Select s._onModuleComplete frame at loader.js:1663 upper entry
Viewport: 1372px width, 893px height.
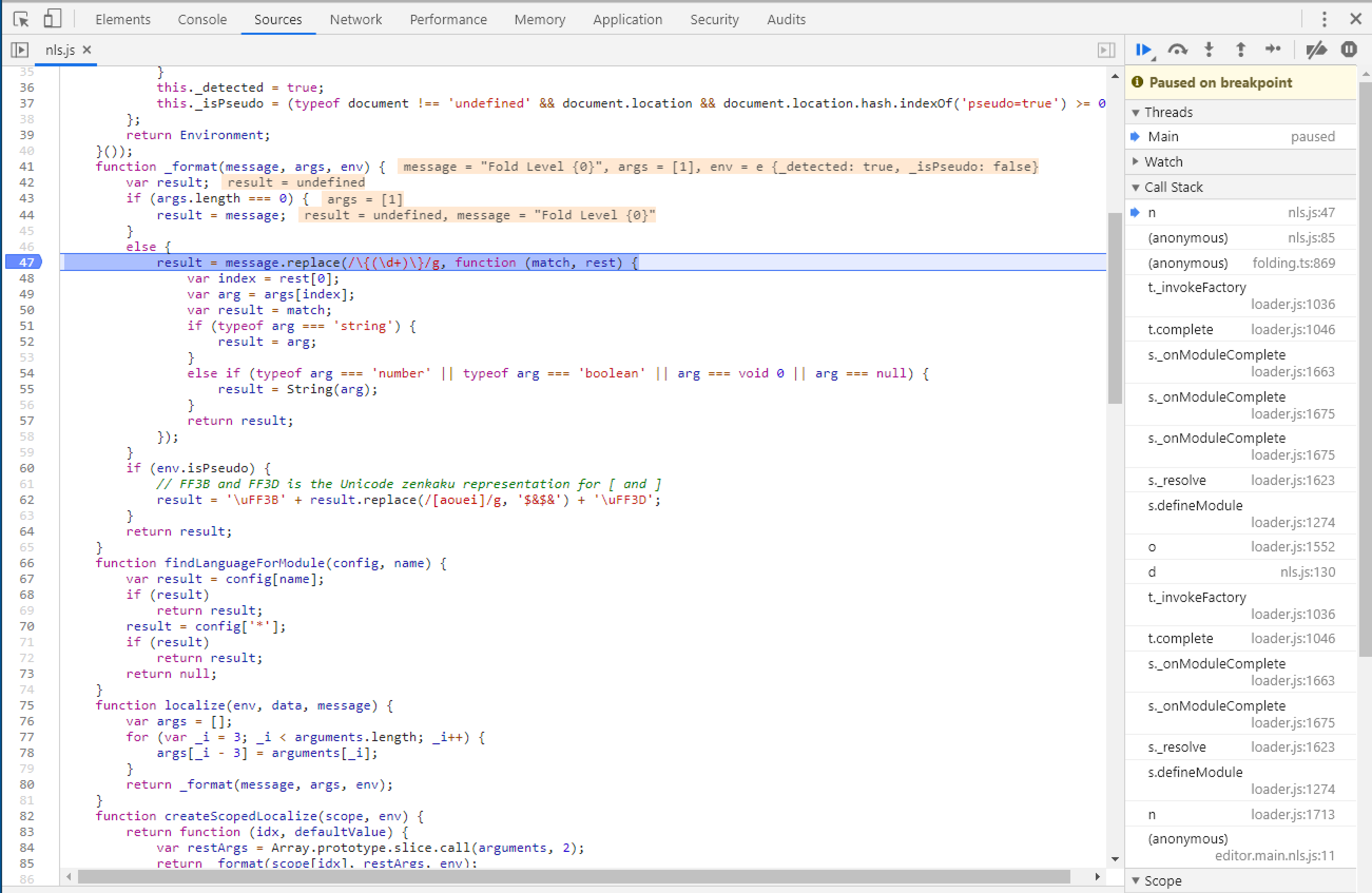pyautogui.click(x=1240, y=363)
